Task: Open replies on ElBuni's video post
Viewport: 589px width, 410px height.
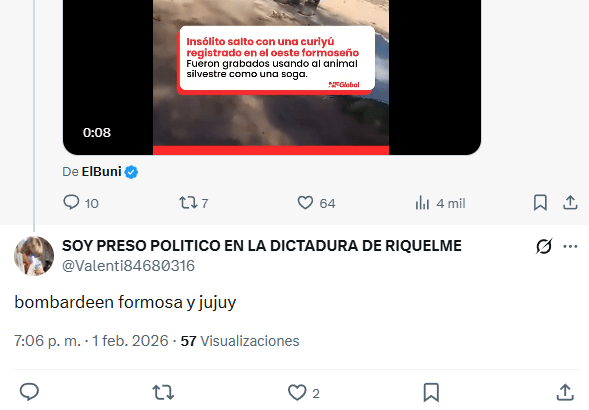Action: pos(80,203)
